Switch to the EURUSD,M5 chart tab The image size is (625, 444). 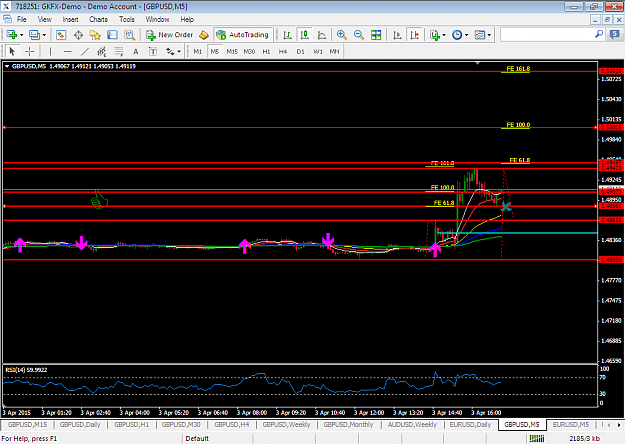click(570, 424)
